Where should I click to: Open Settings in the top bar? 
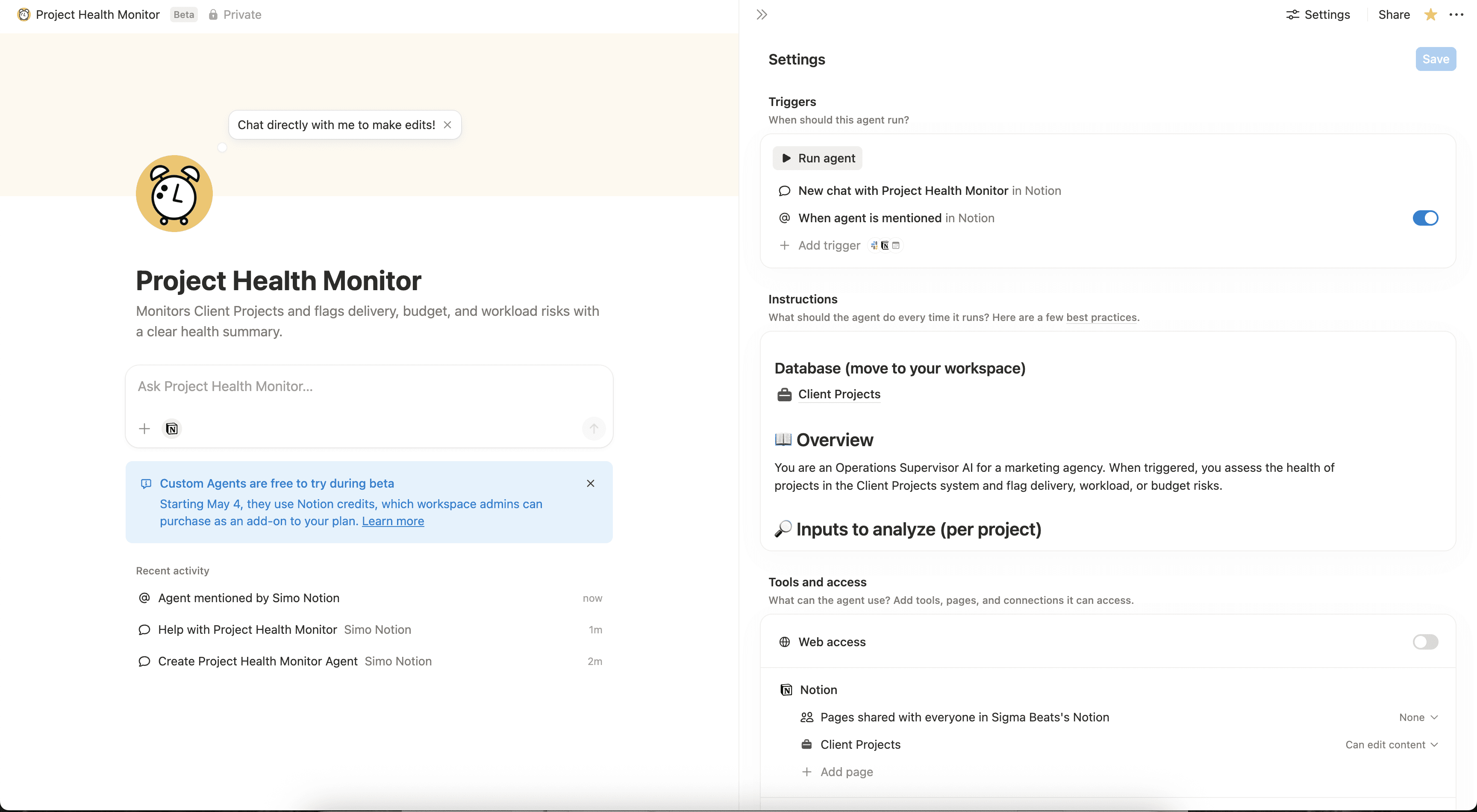[x=1318, y=15]
